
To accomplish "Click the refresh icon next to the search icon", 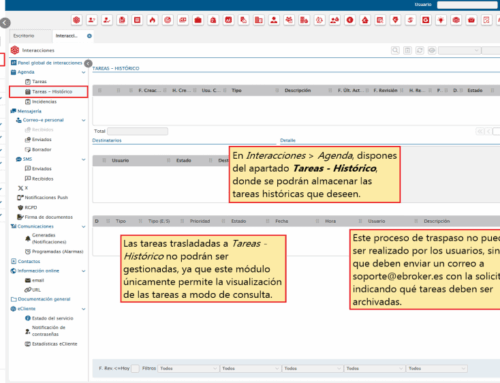I will [x=420, y=50].
